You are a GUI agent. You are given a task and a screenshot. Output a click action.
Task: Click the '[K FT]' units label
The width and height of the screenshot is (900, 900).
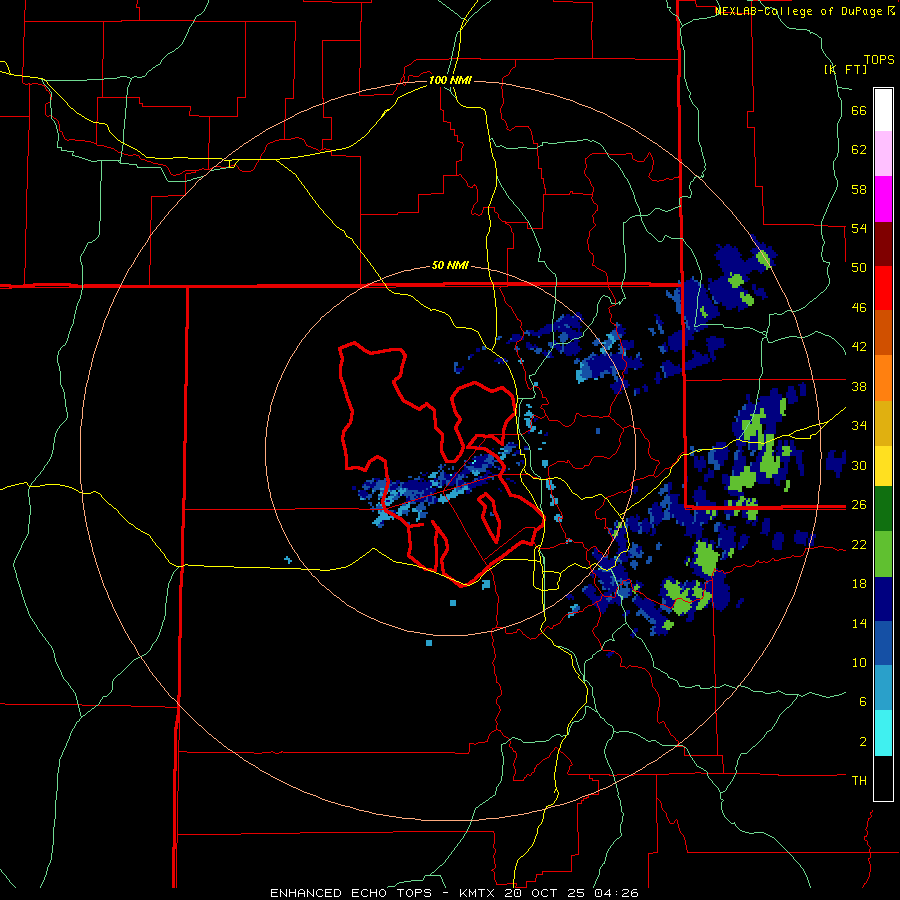(x=845, y=69)
